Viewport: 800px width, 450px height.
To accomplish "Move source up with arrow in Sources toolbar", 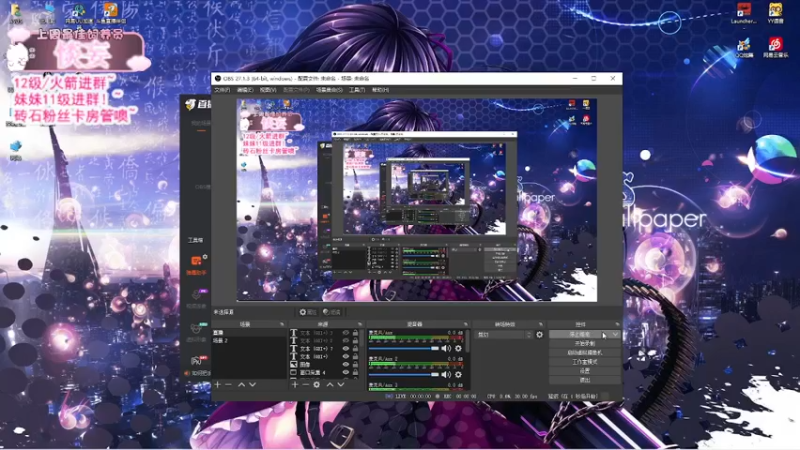I will point(330,384).
